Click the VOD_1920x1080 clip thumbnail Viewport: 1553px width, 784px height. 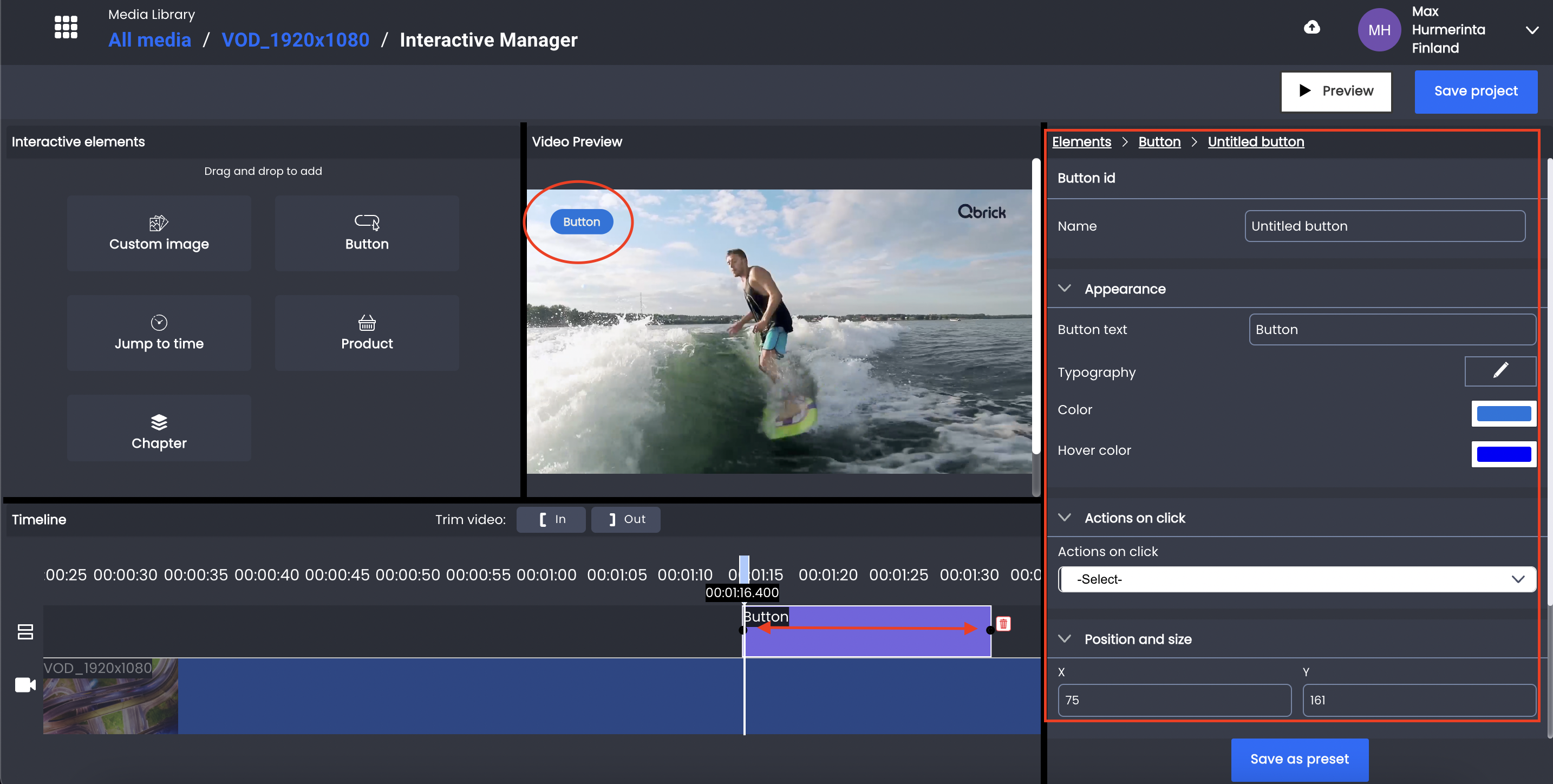tap(110, 696)
